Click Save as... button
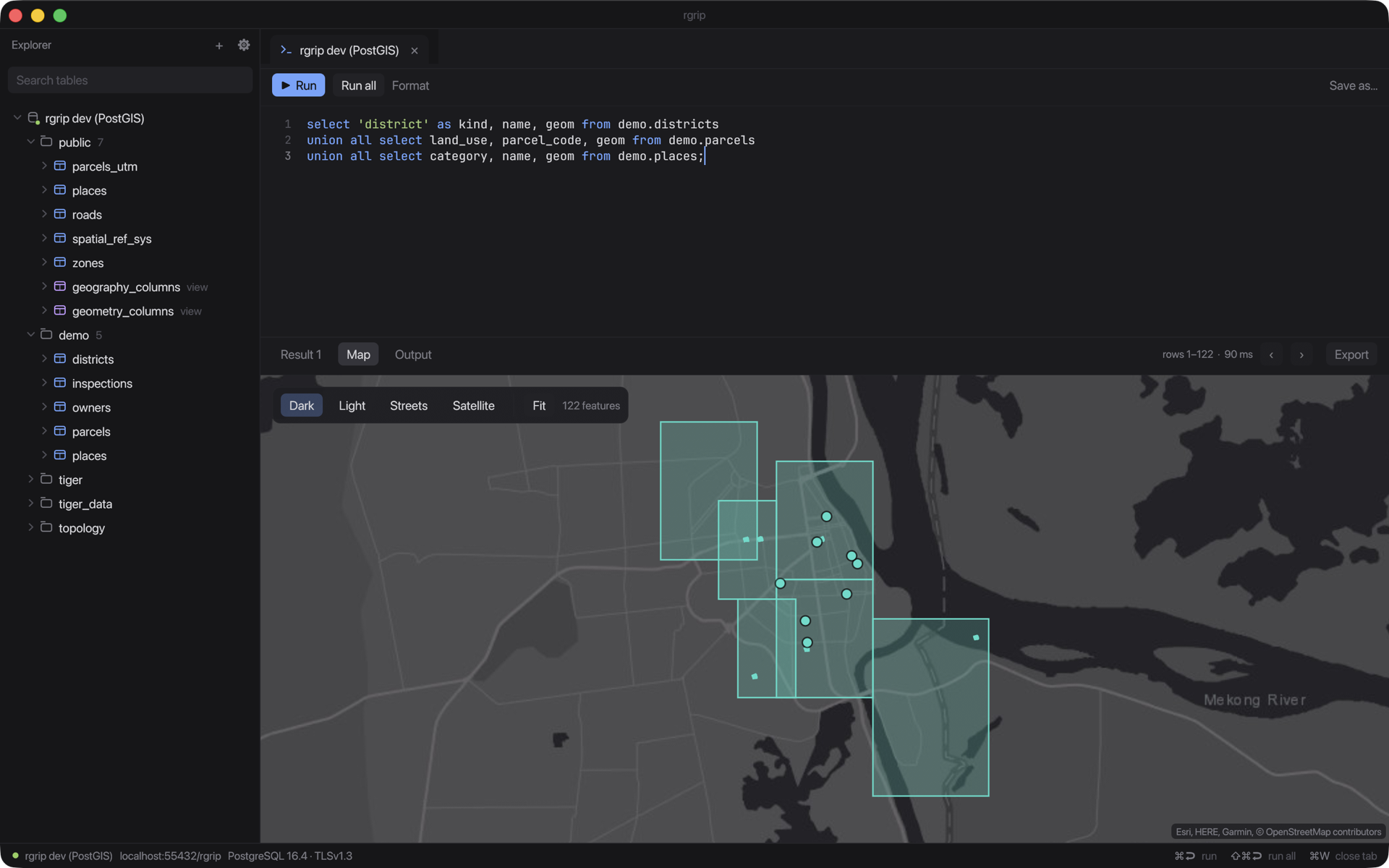Screen dimensions: 1389x868 pyautogui.click(x=1353, y=85)
